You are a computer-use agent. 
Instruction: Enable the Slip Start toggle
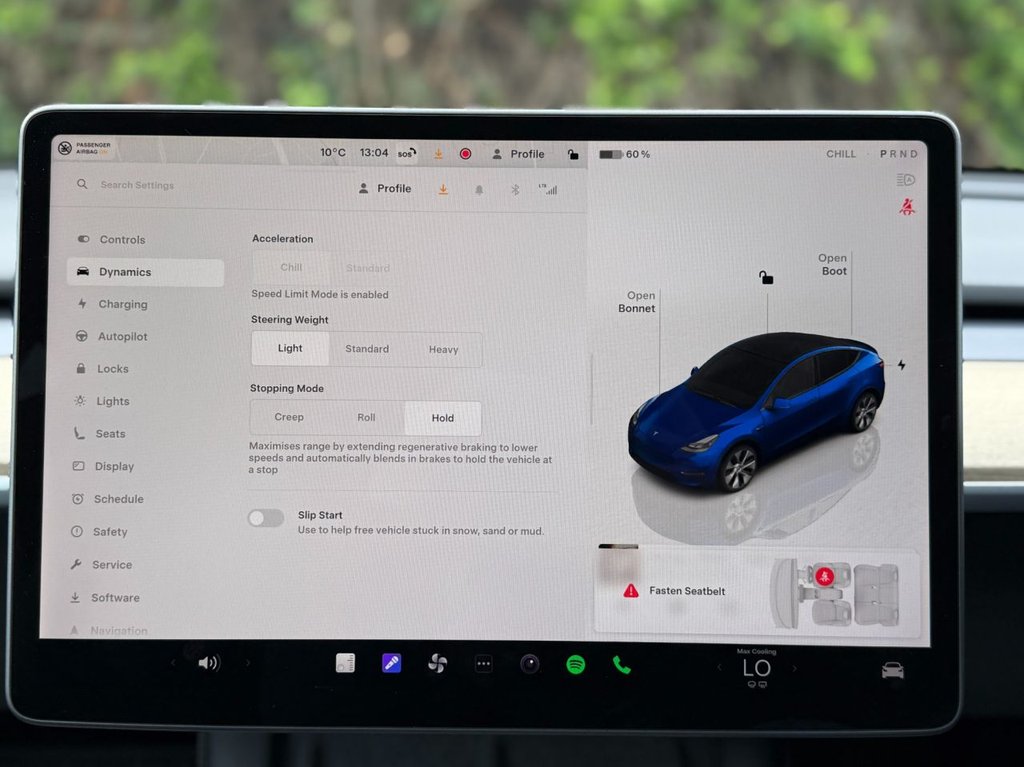(265, 517)
